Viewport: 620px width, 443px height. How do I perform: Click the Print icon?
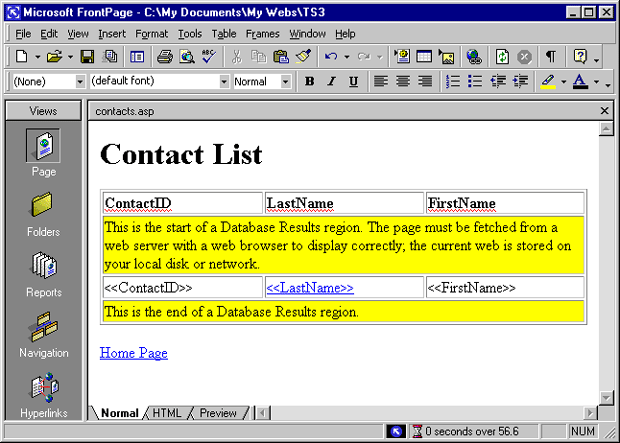click(165, 57)
